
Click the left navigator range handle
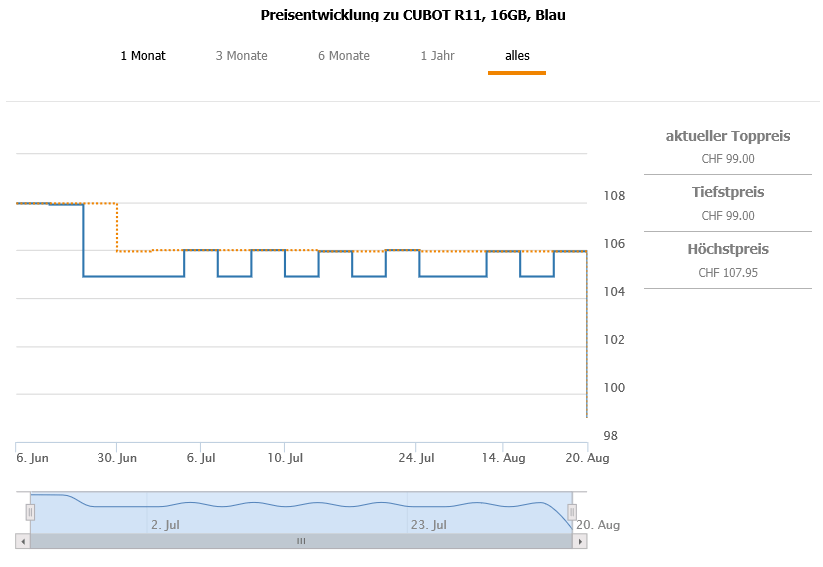tap(30, 512)
